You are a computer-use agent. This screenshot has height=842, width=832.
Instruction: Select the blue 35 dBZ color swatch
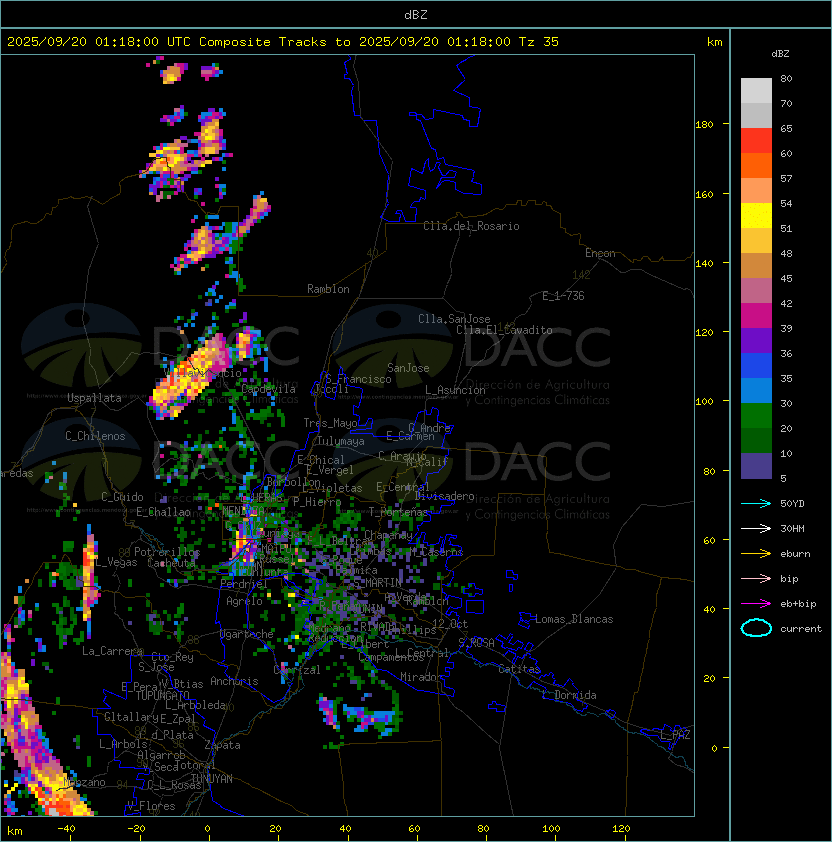(756, 366)
